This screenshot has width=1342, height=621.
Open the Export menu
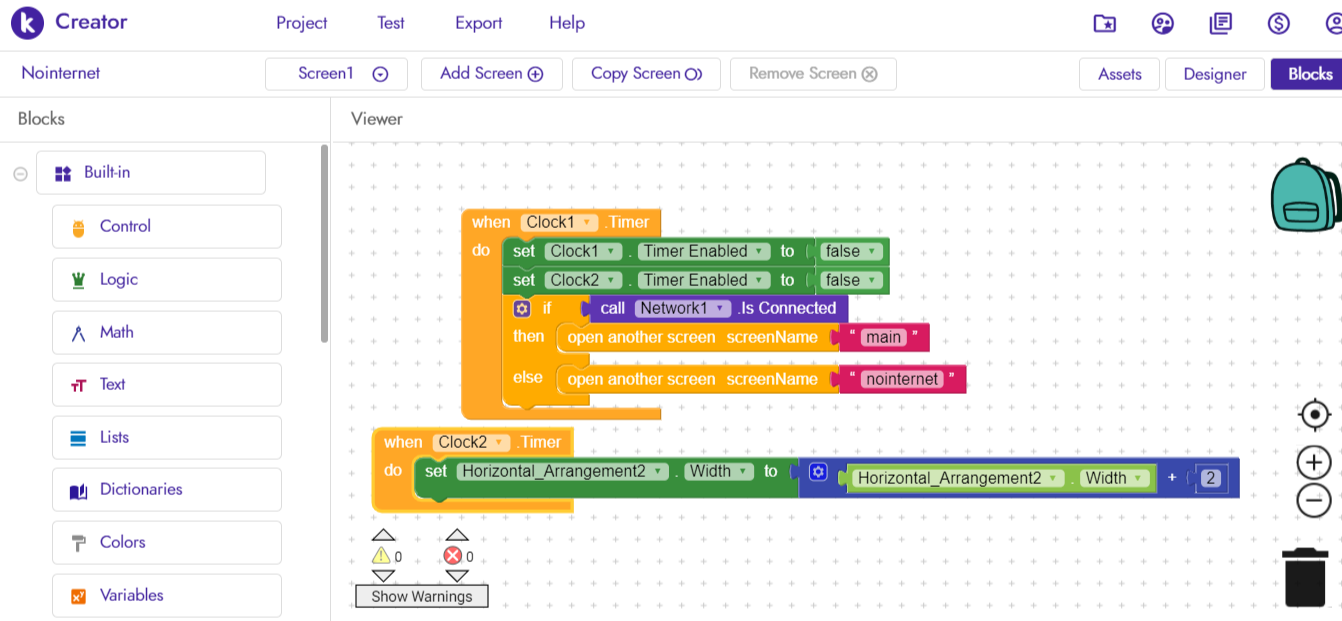point(478,23)
